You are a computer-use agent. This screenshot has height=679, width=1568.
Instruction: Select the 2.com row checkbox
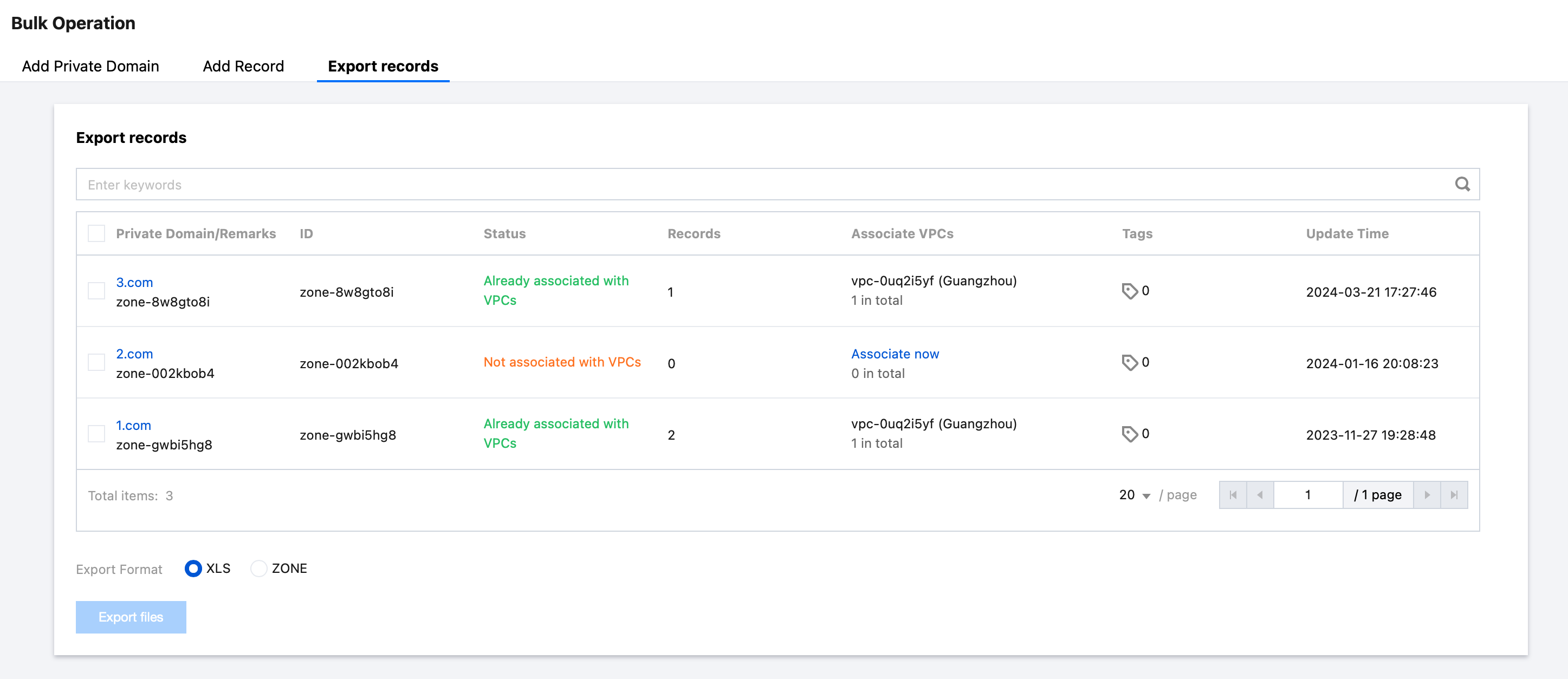tap(96, 363)
